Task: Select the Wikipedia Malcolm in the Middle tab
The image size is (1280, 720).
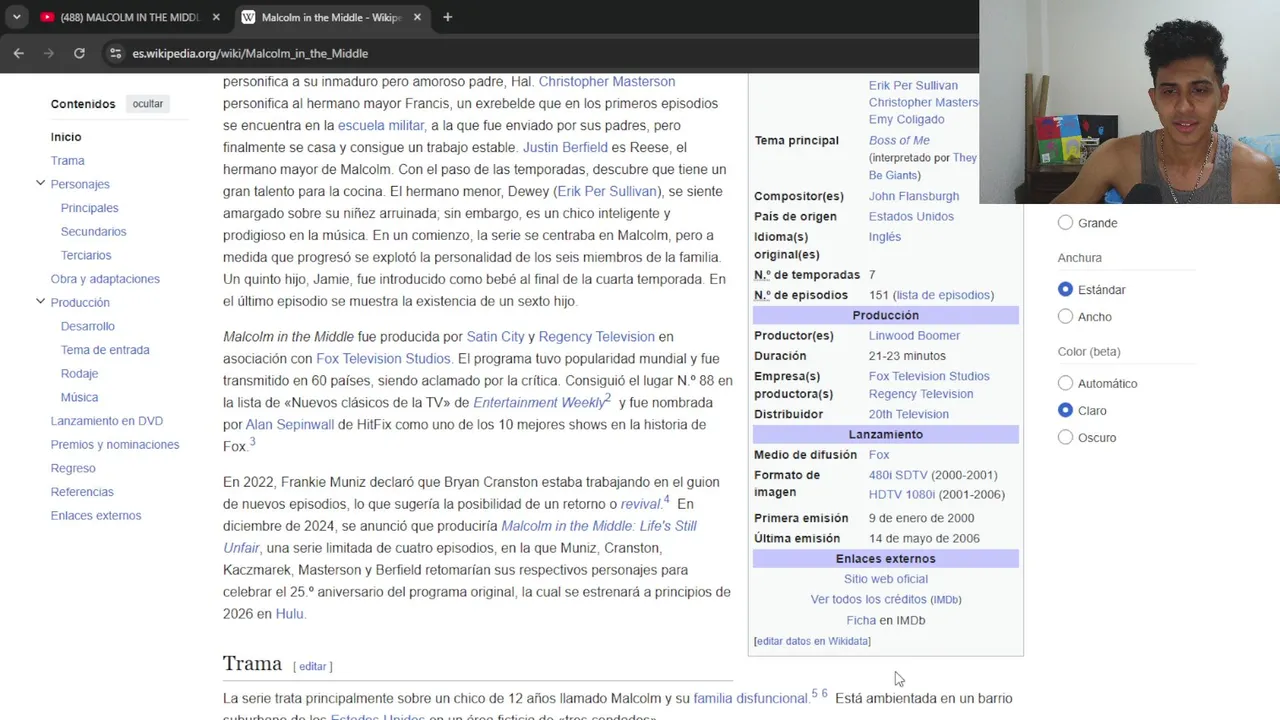Action: [331, 17]
